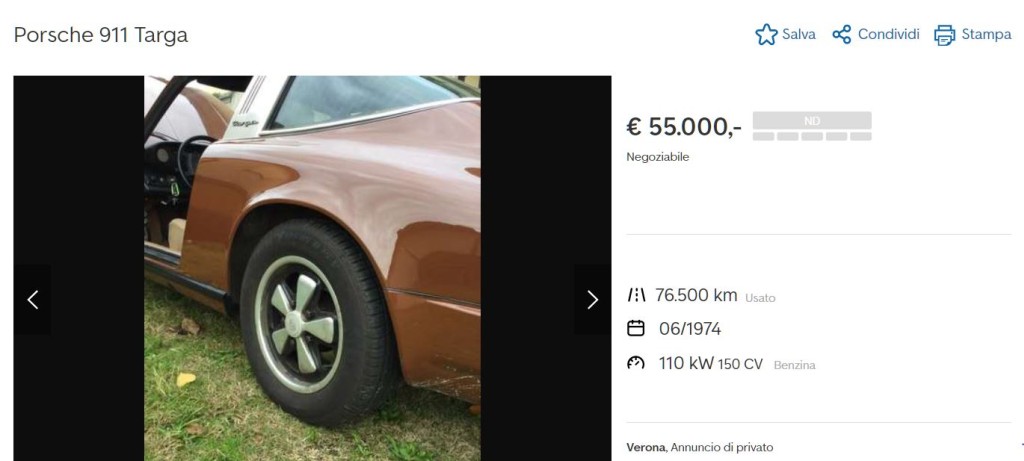Click the power gauge icon
Image resolution: width=1024 pixels, height=461 pixels.
click(x=635, y=363)
